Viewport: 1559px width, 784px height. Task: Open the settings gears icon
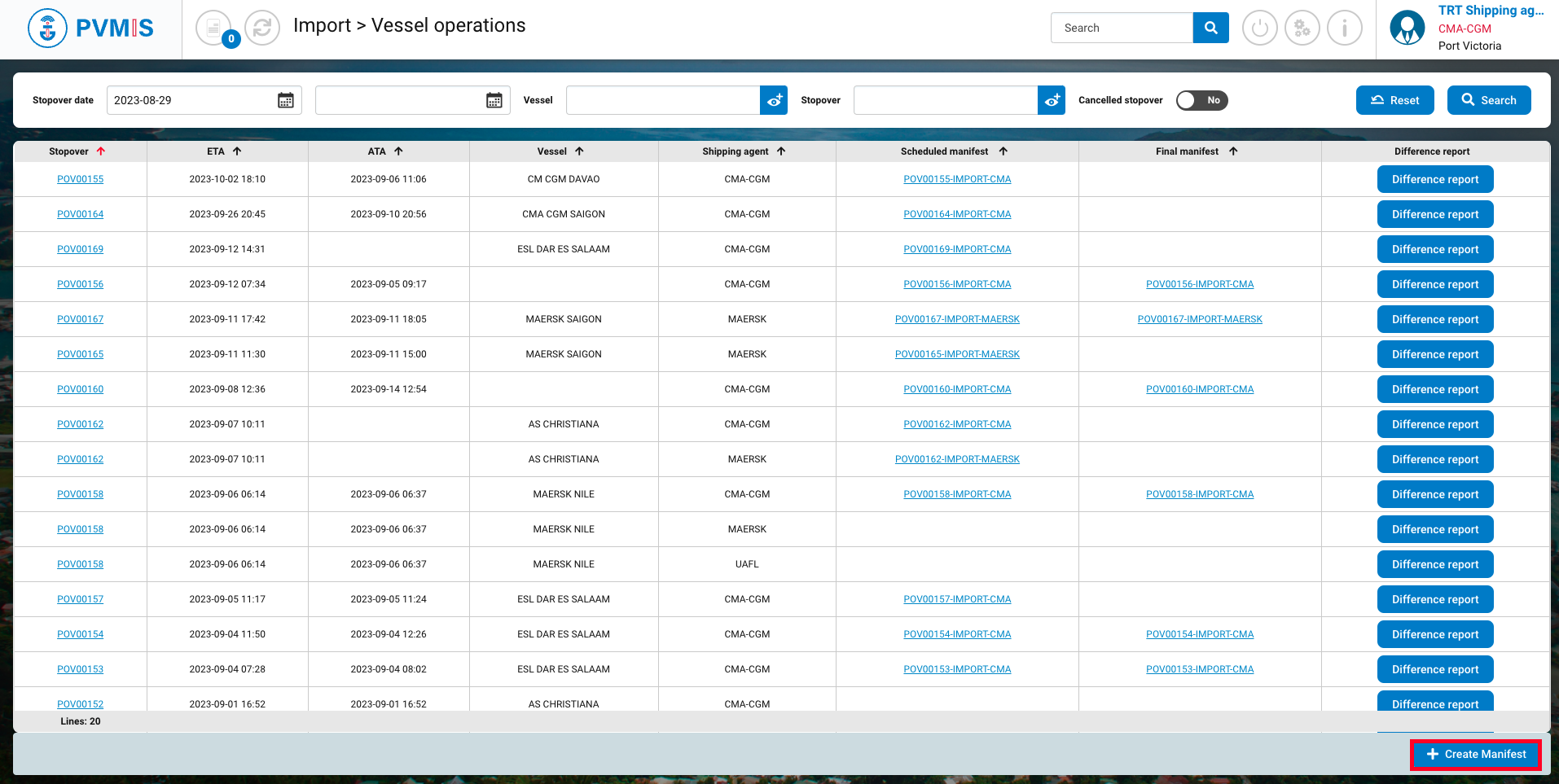(1302, 28)
